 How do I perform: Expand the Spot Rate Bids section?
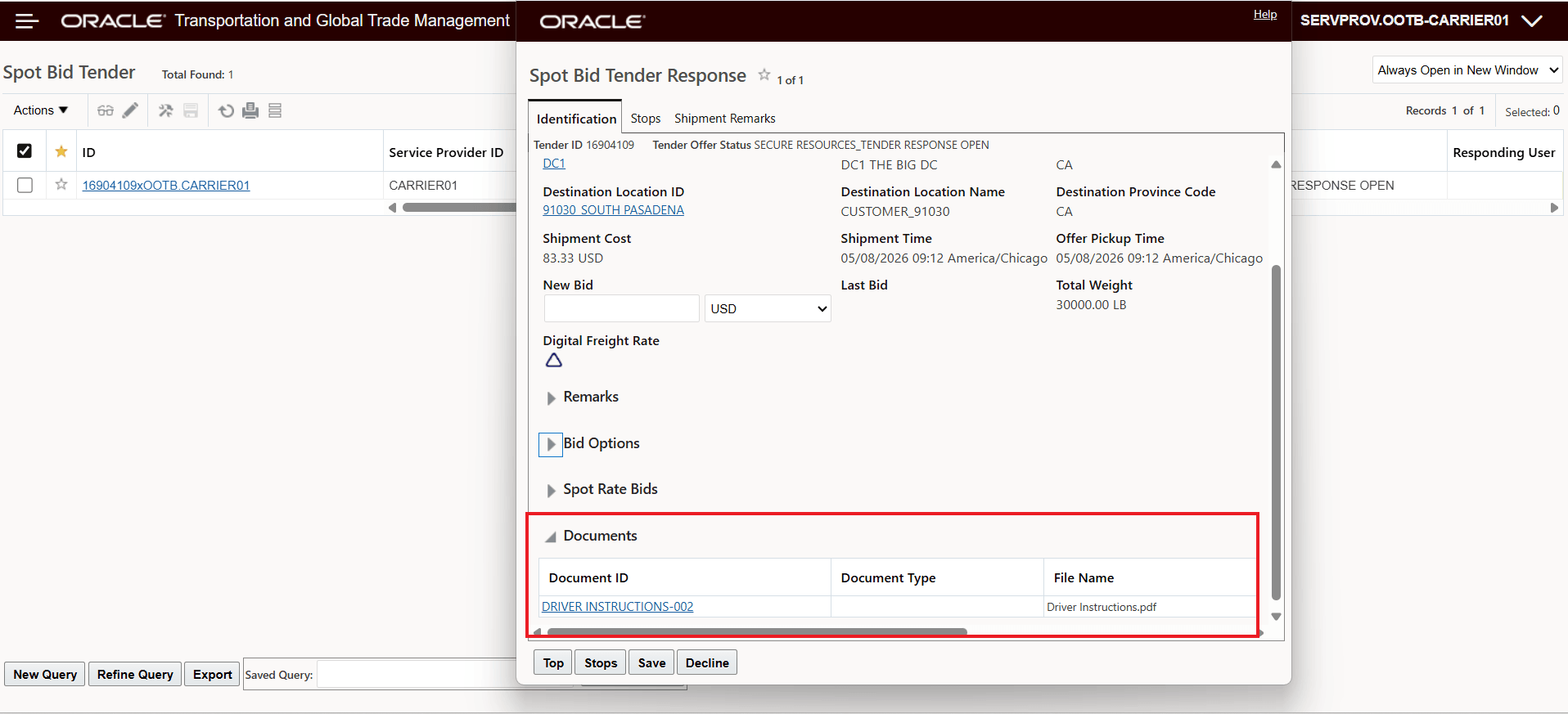[551, 490]
